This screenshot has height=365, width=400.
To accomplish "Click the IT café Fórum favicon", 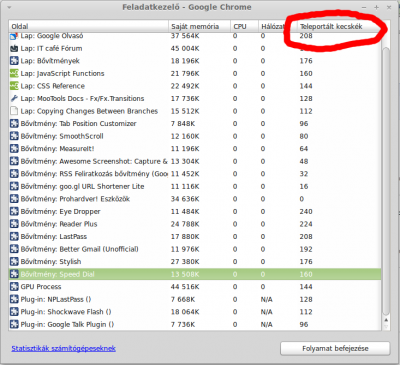I will (14, 48).
